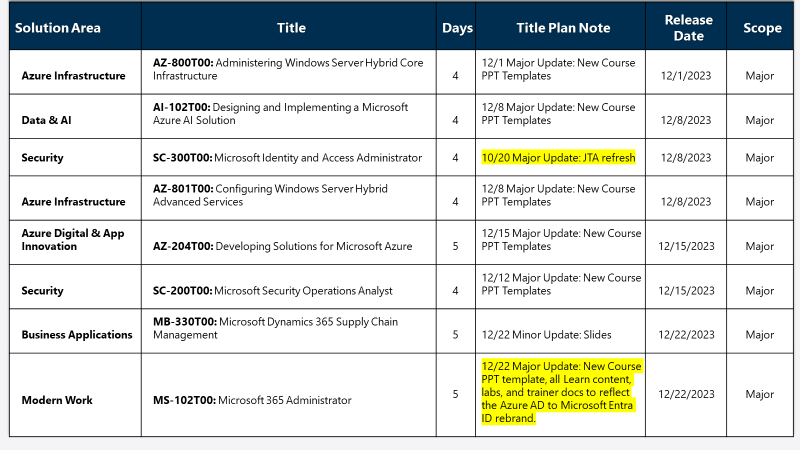Click highlighted "10/20 Major Update: JTA refresh" note
The height and width of the screenshot is (450, 800).
[x=559, y=158]
